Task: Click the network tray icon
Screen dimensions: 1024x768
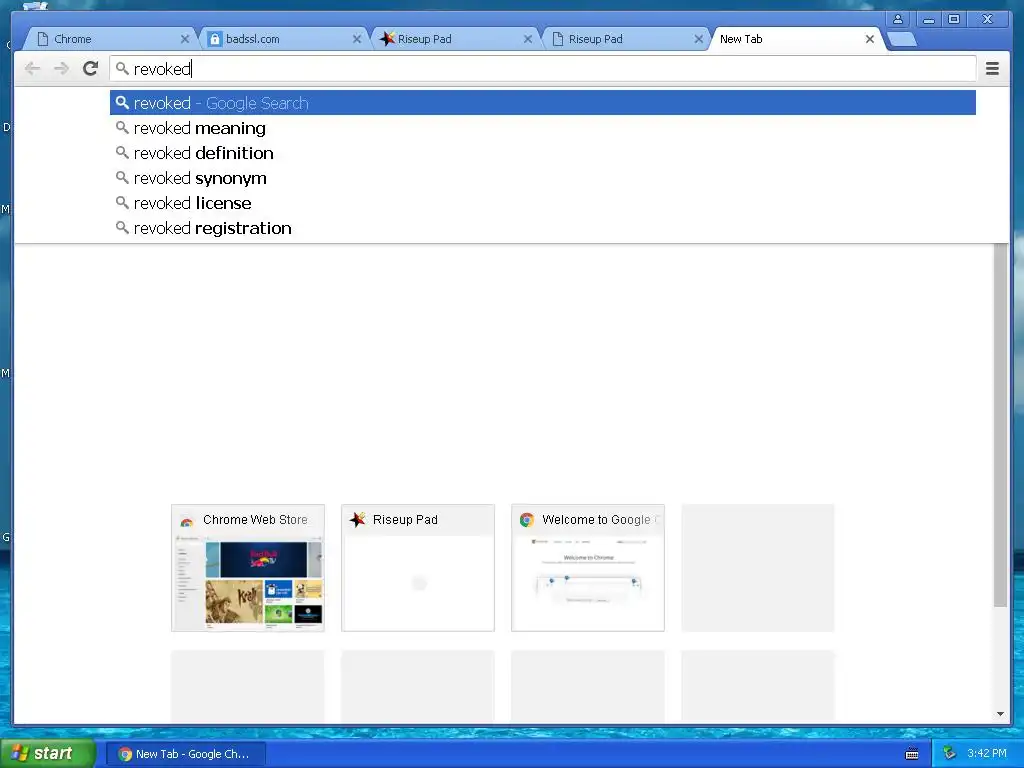Action: point(949,754)
